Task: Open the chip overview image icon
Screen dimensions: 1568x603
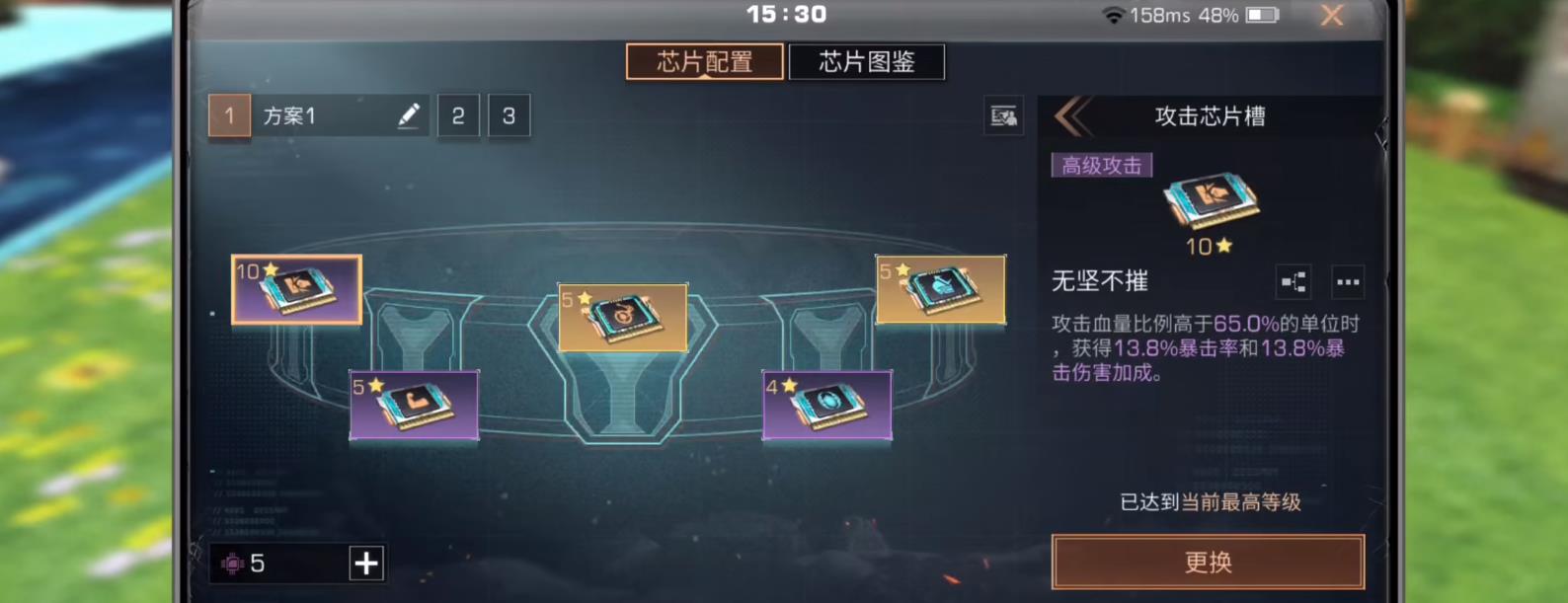Action: (1004, 116)
